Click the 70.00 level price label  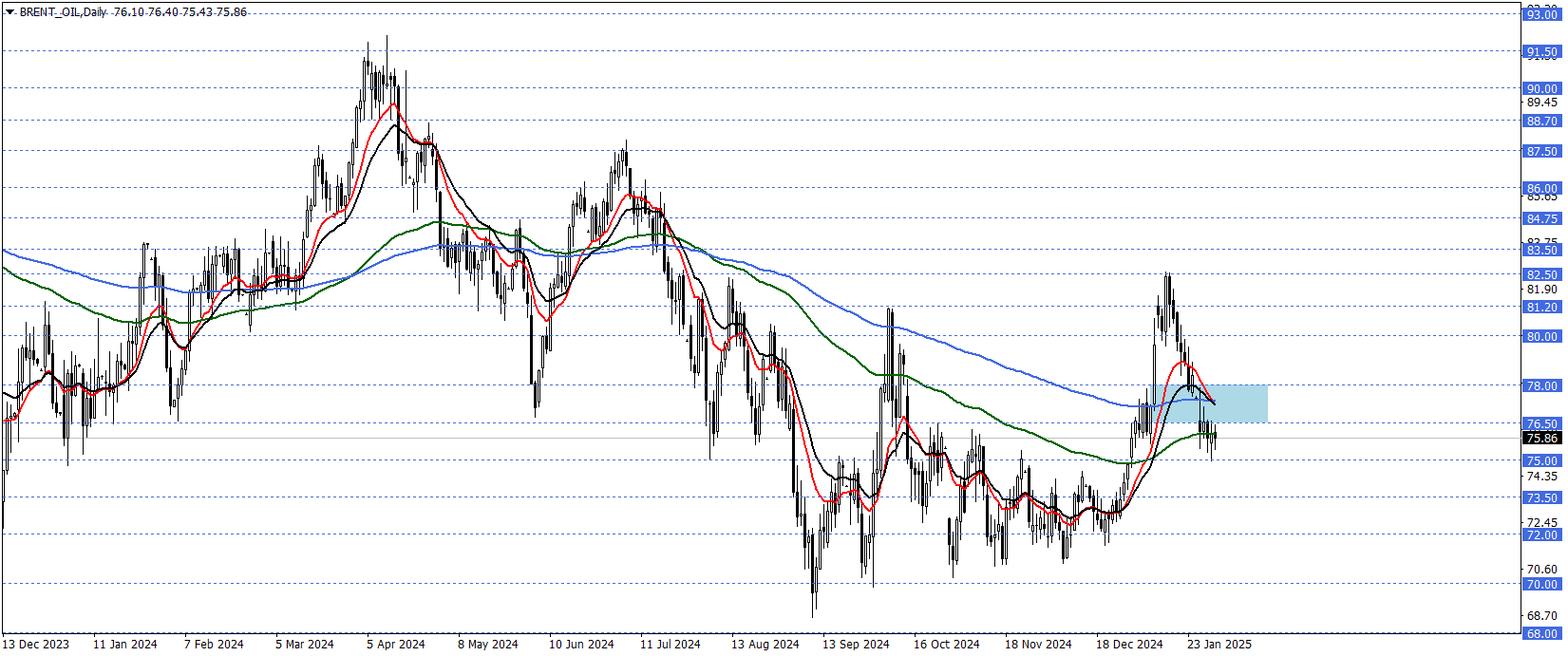coord(1541,584)
